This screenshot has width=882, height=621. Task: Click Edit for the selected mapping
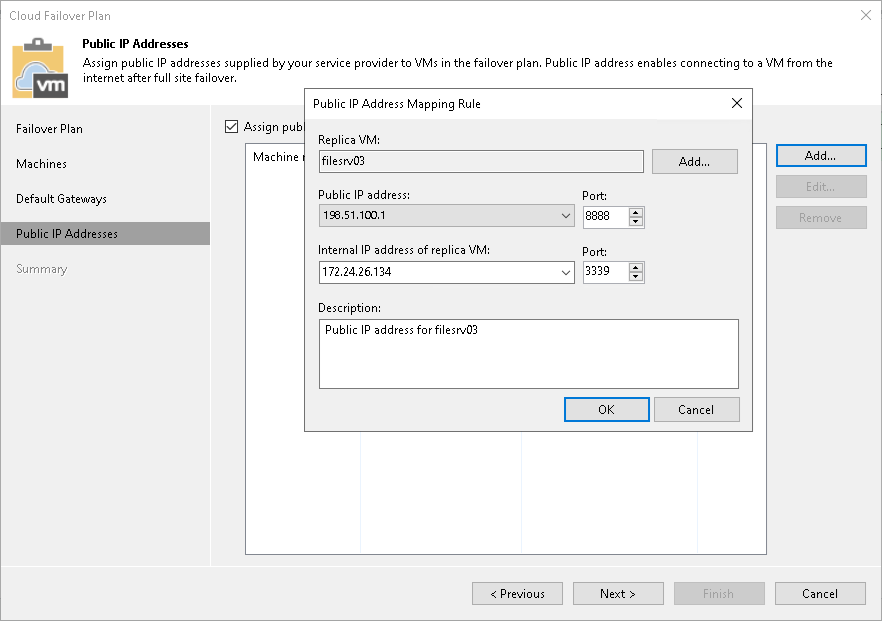(x=820, y=186)
